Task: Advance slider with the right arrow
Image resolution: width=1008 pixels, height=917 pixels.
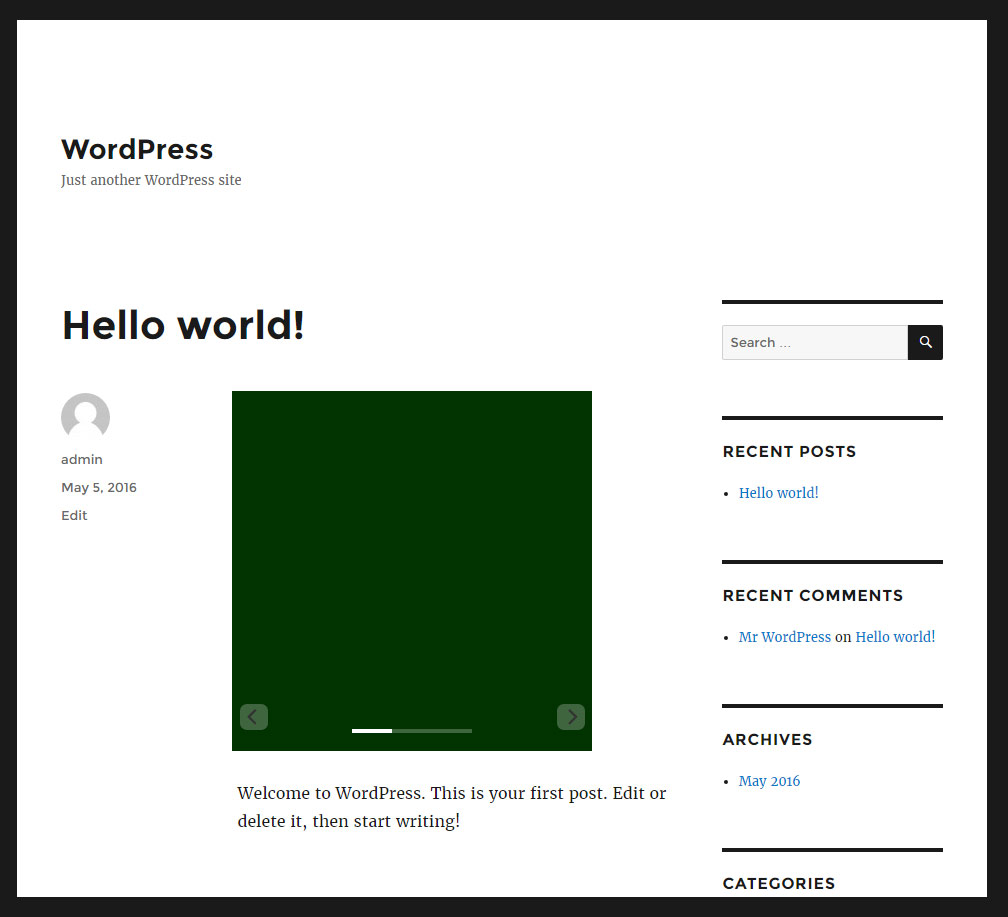Action: coord(571,717)
